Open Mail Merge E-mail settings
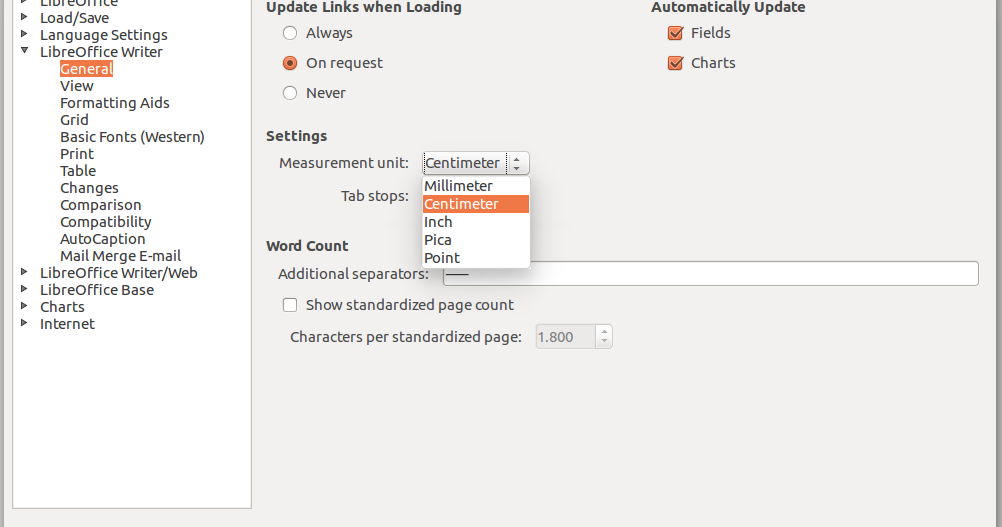This screenshot has height=527, width=1002. (x=120, y=256)
